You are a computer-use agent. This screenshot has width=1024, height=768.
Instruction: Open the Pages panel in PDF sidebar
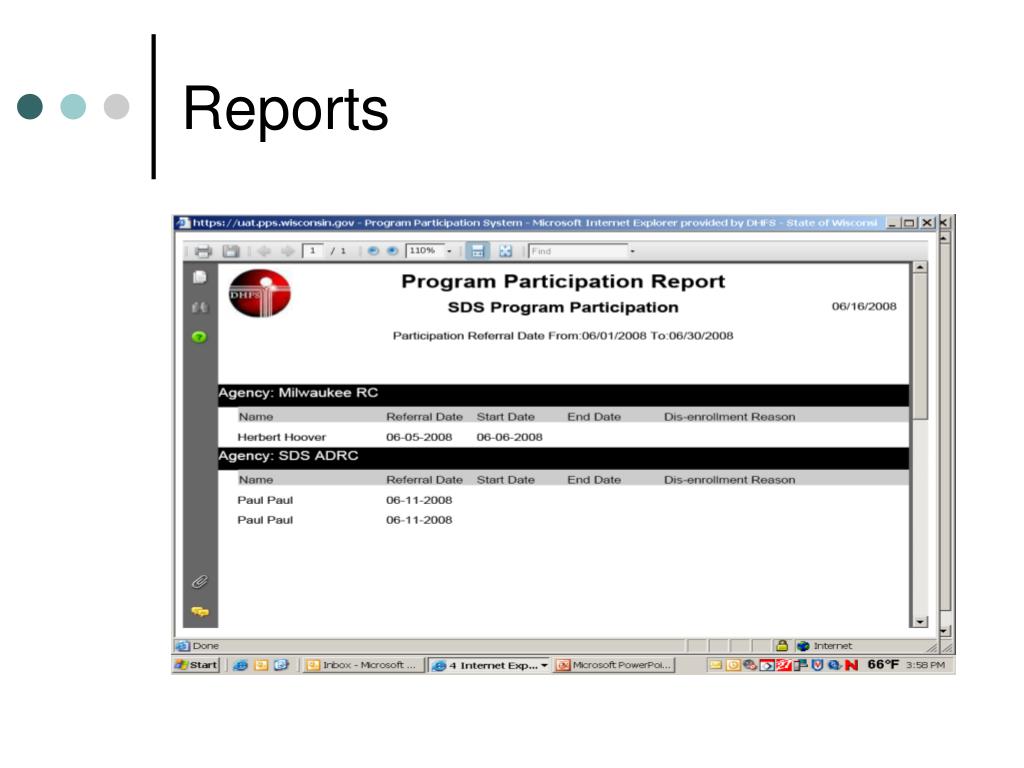click(200, 277)
